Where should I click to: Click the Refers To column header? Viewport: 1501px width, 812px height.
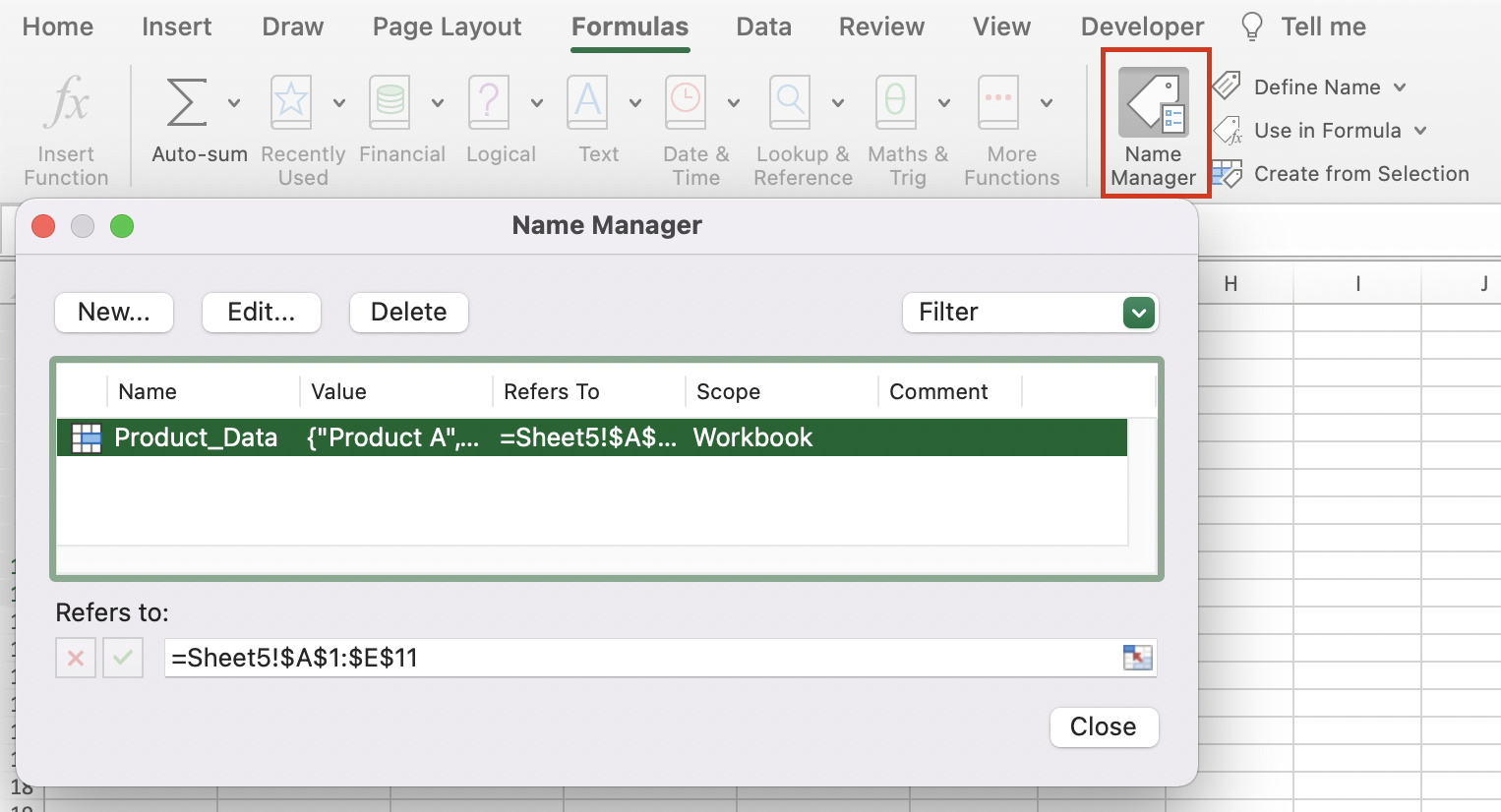[x=552, y=391]
